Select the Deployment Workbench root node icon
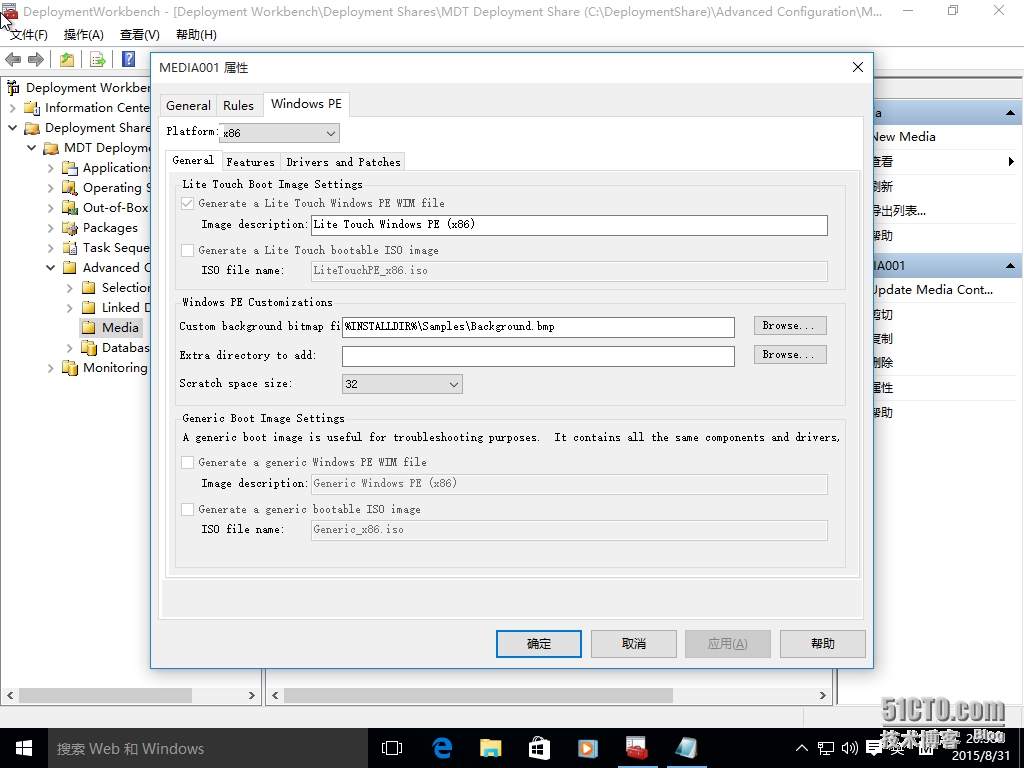The width and height of the screenshot is (1024, 768). (x=13, y=88)
